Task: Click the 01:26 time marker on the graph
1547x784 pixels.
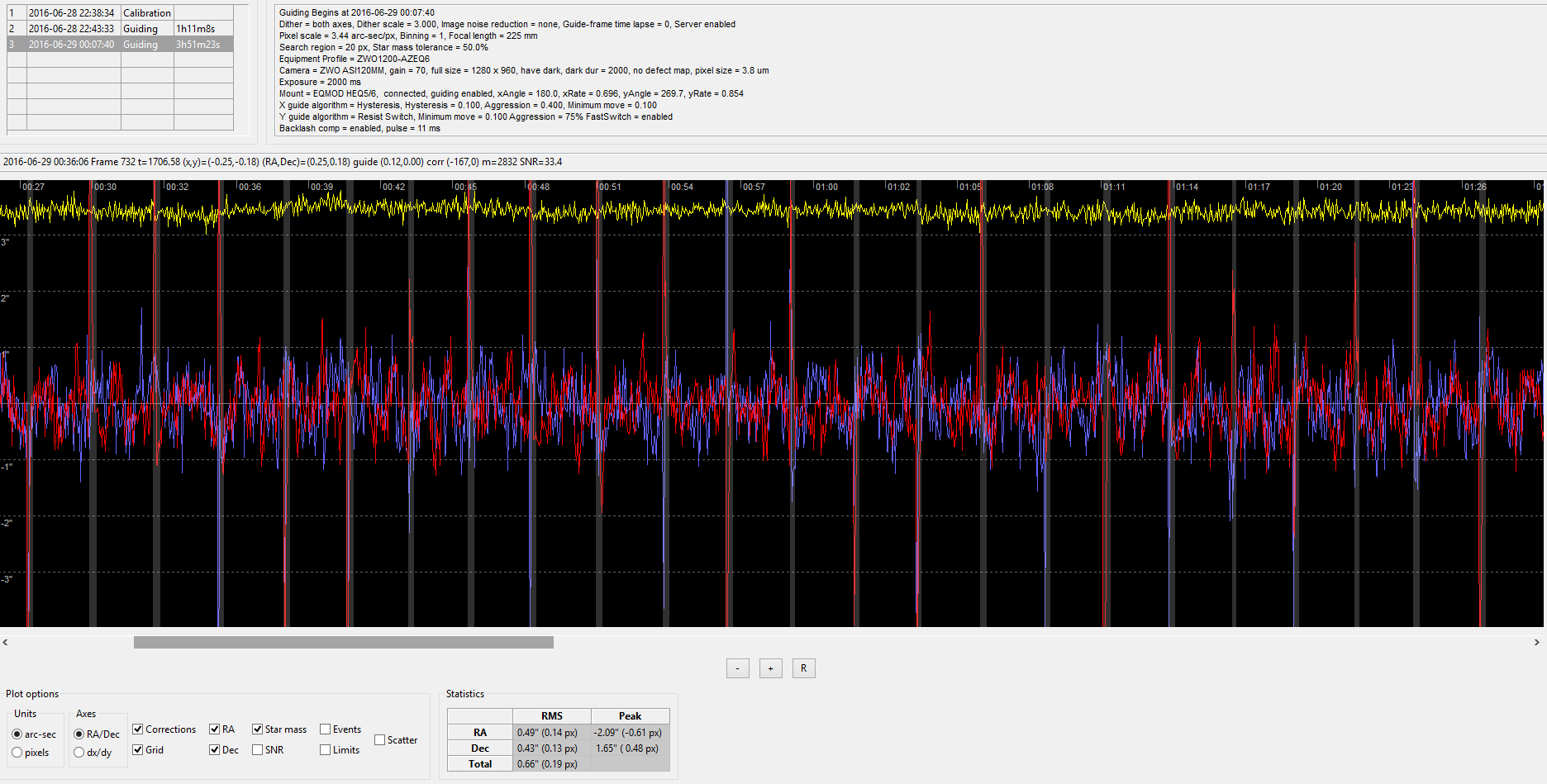Action: [x=1475, y=187]
